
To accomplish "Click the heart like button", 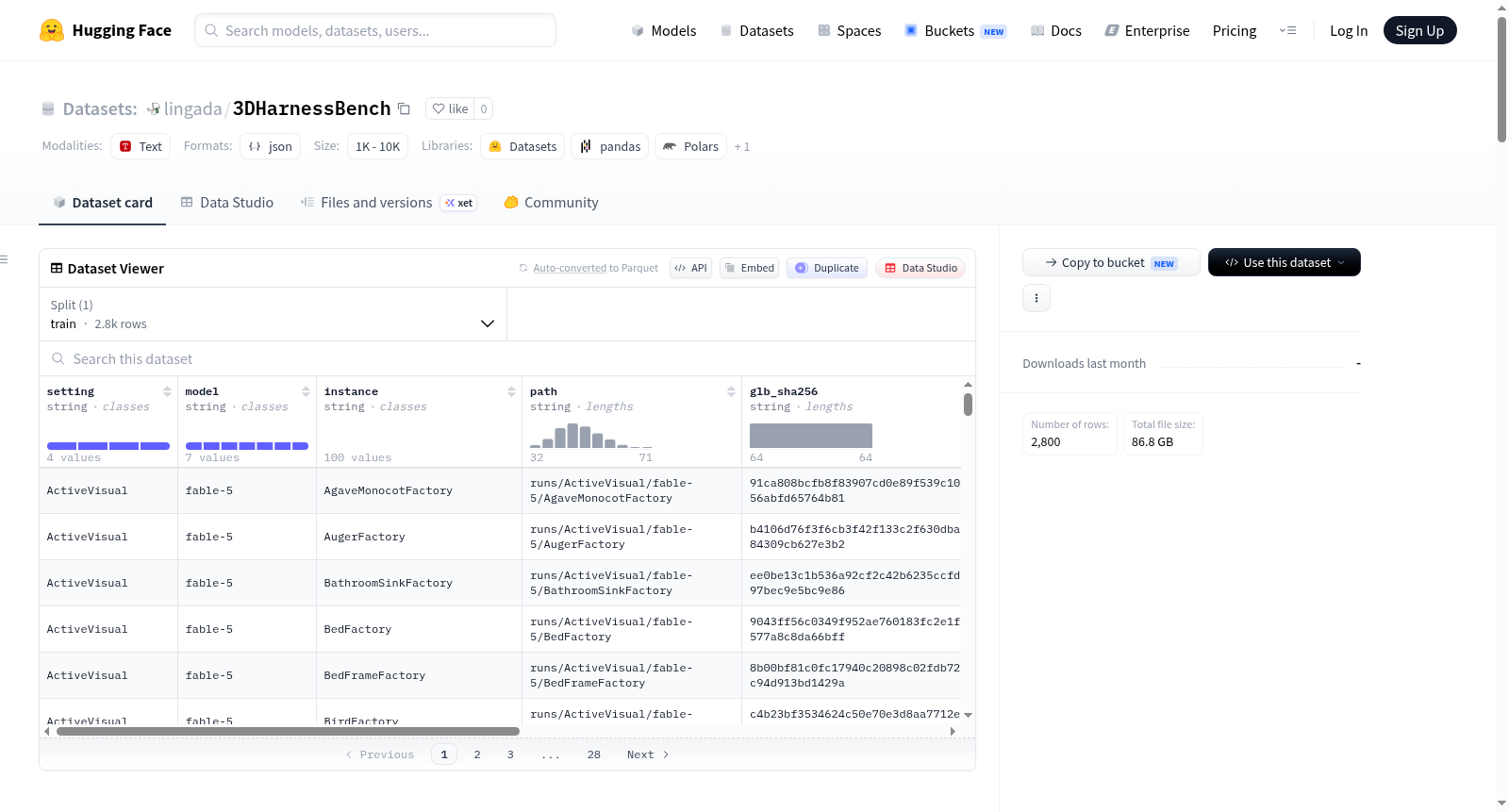I will (x=450, y=108).
